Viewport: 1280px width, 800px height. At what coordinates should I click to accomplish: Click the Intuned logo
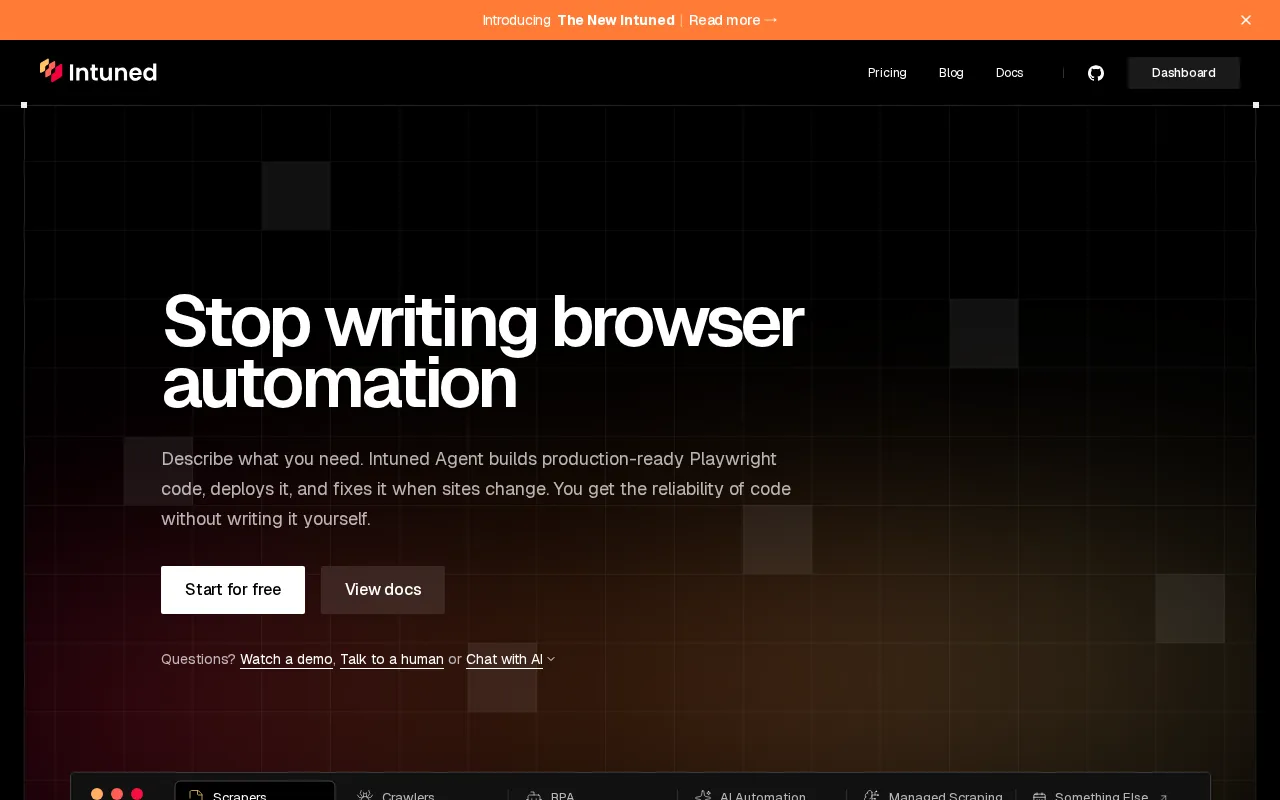98,72
